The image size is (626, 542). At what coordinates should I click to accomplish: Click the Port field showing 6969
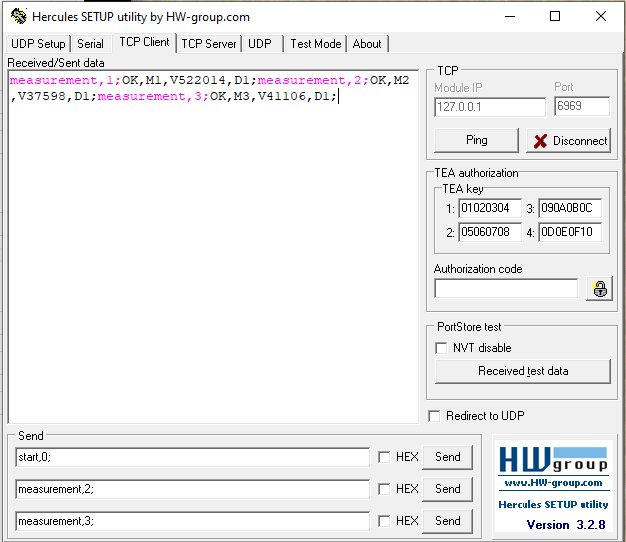(x=582, y=106)
